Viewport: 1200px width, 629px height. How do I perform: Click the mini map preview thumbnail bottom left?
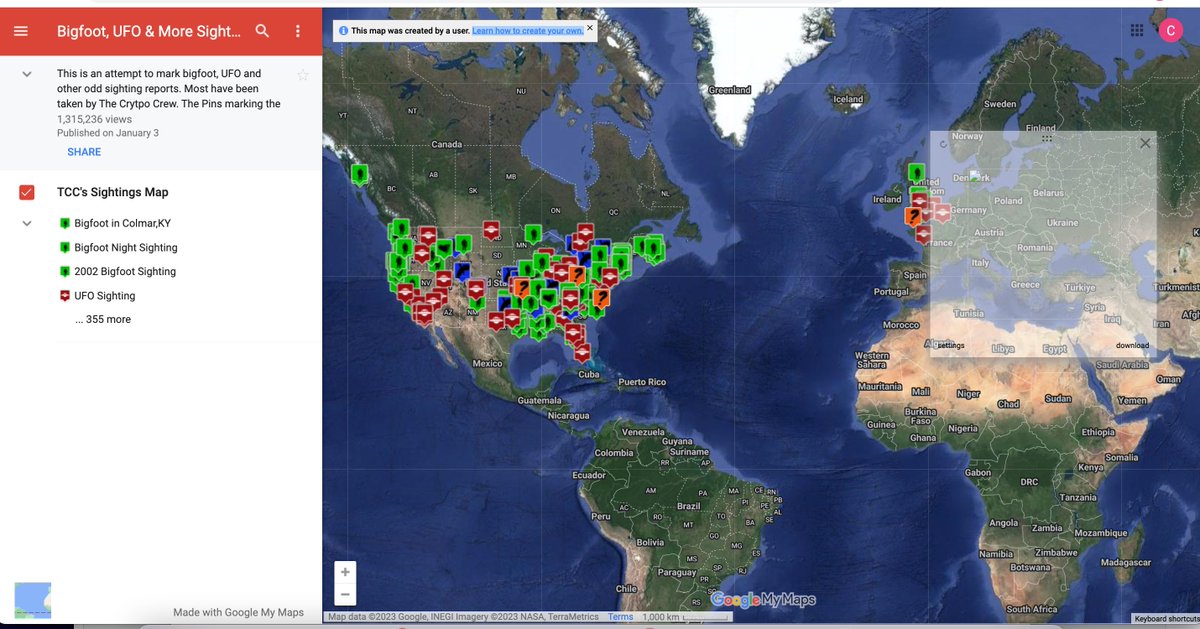point(33,599)
